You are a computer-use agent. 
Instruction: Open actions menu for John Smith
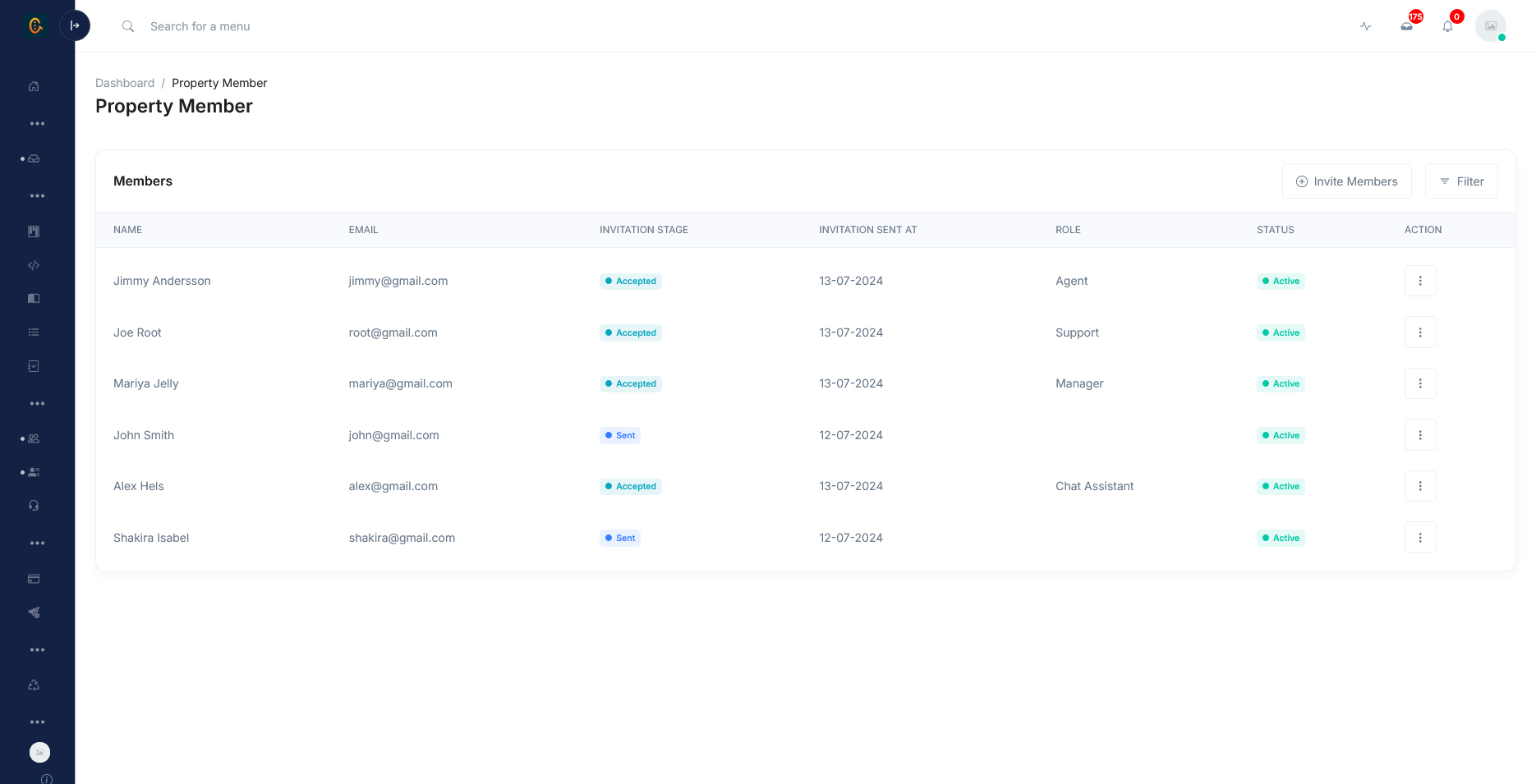[1420, 435]
